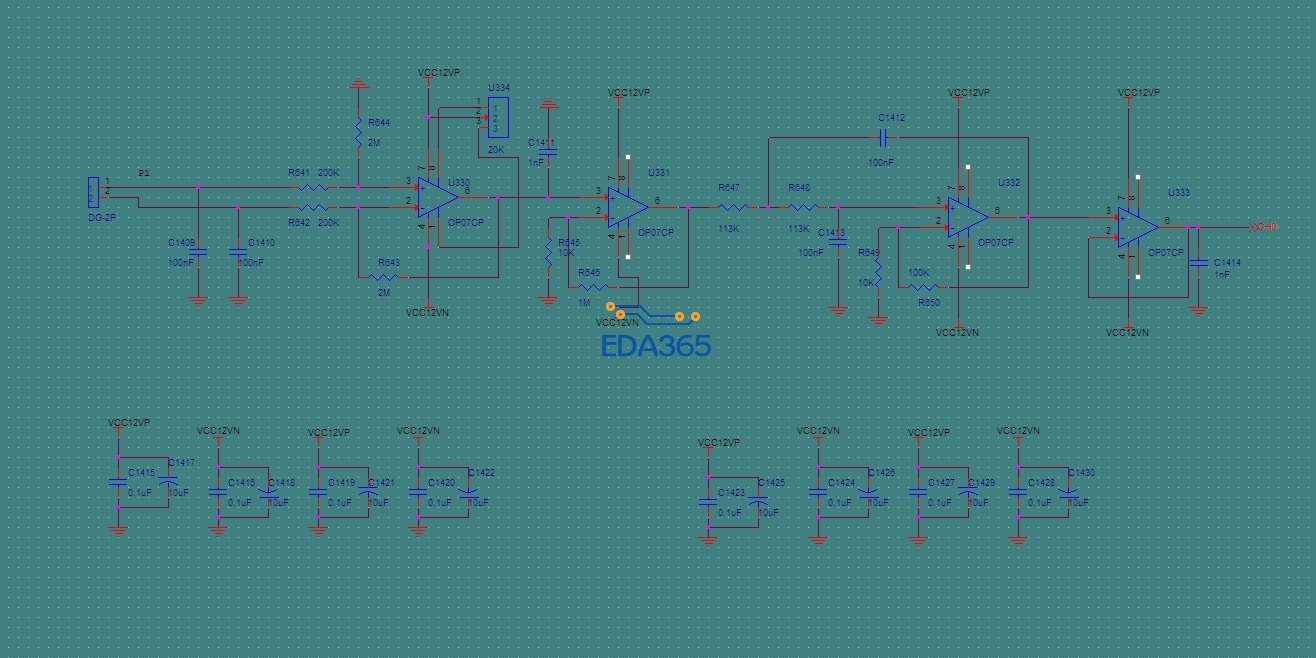Click the VCC12VN label below U330
The height and width of the screenshot is (658, 1316).
tap(428, 313)
